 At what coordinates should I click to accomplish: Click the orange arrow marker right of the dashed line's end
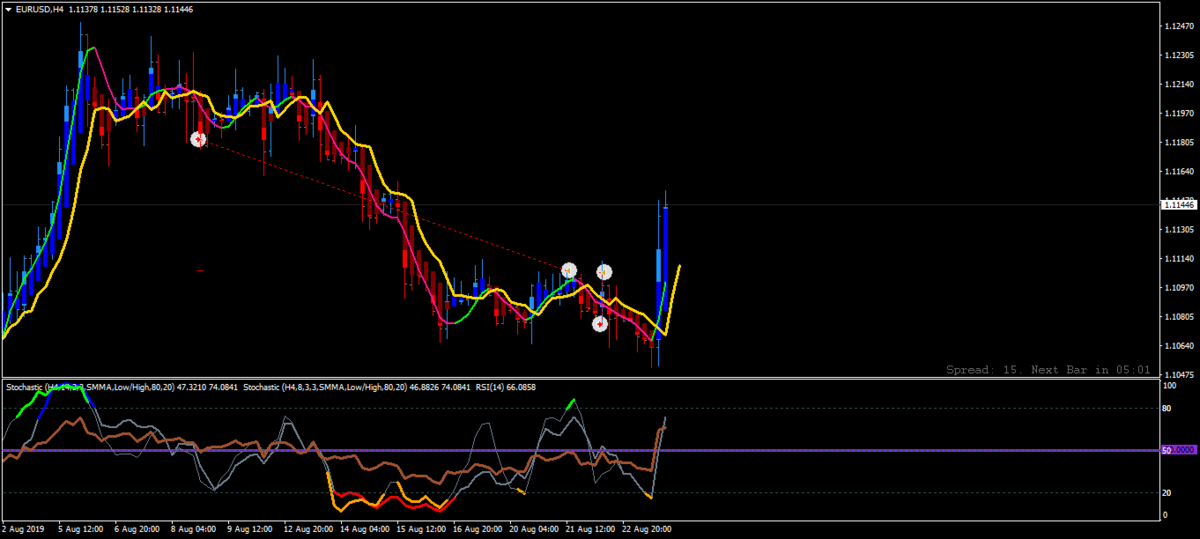tap(605, 271)
